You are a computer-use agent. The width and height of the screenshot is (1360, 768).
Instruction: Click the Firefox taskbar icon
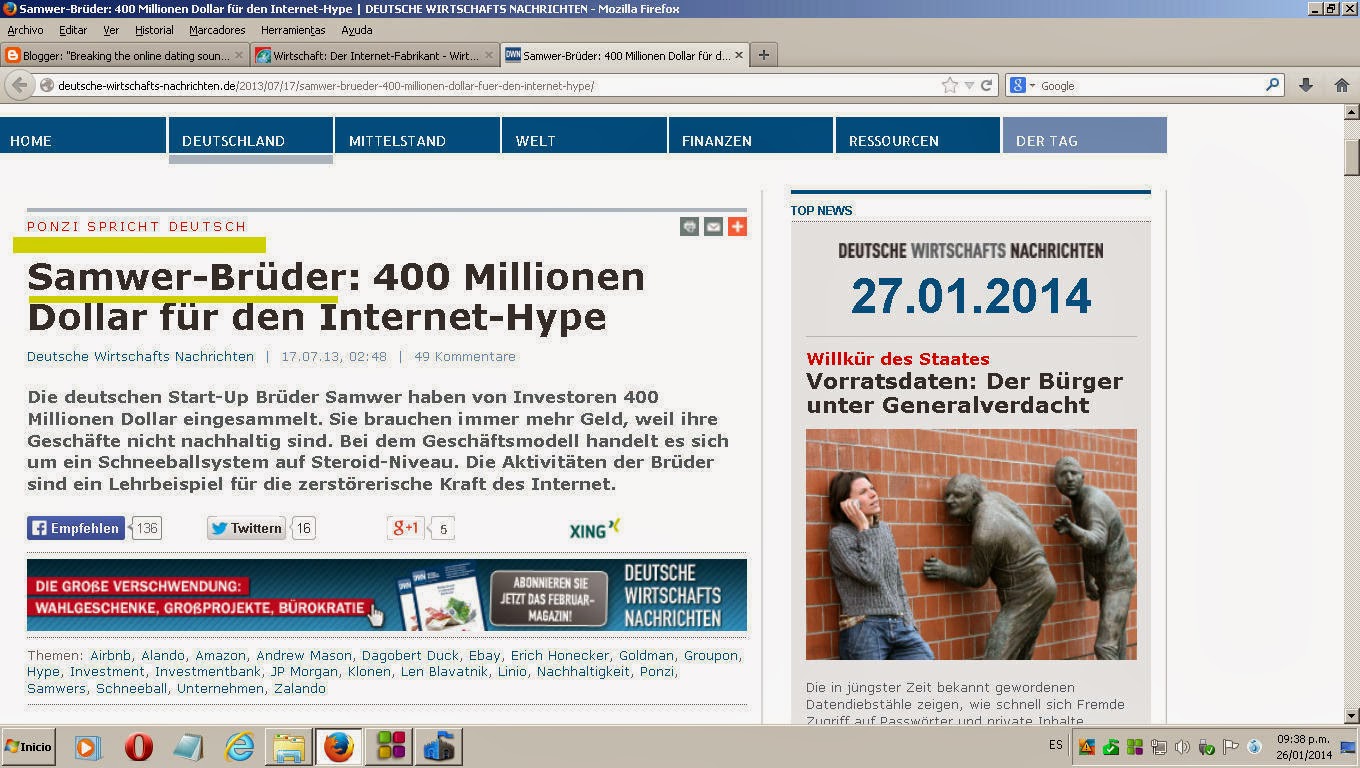(339, 747)
